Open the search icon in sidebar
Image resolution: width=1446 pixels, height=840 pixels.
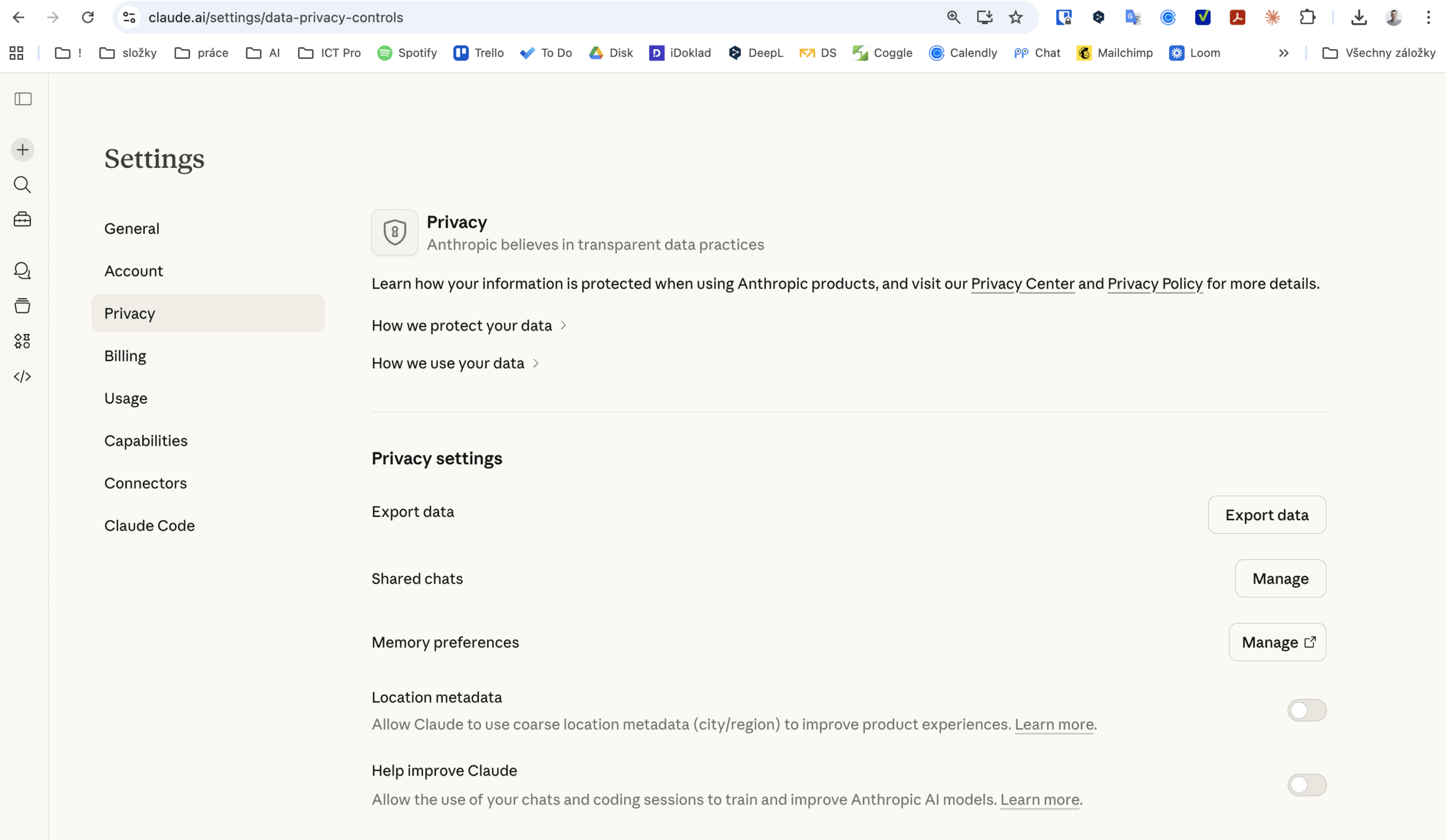(x=23, y=185)
